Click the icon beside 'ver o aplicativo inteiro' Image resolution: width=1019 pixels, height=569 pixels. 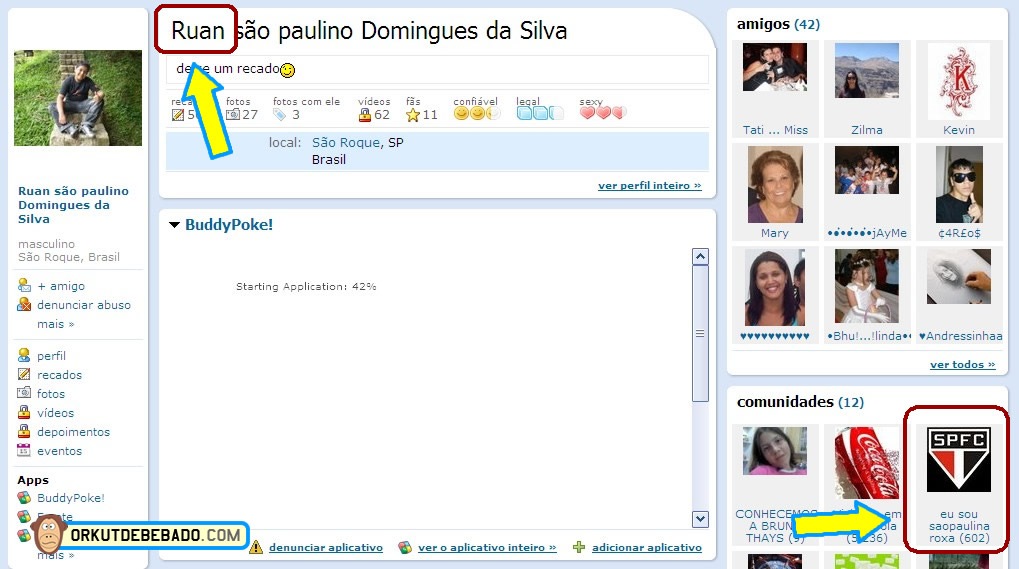pyautogui.click(x=405, y=547)
